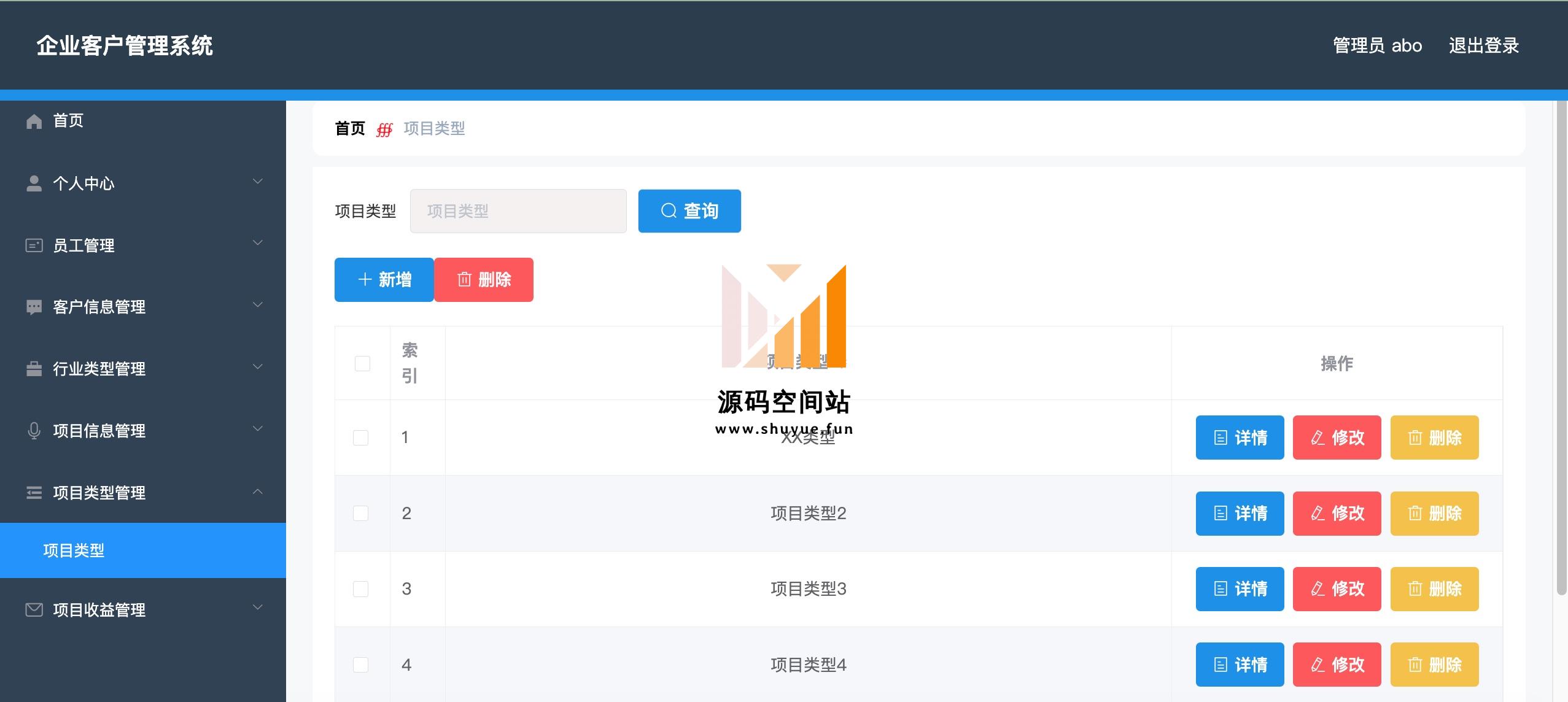Viewport: 1568px width, 702px height.
Task: Click the 企业客户管理系统 title
Action: tap(125, 45)
